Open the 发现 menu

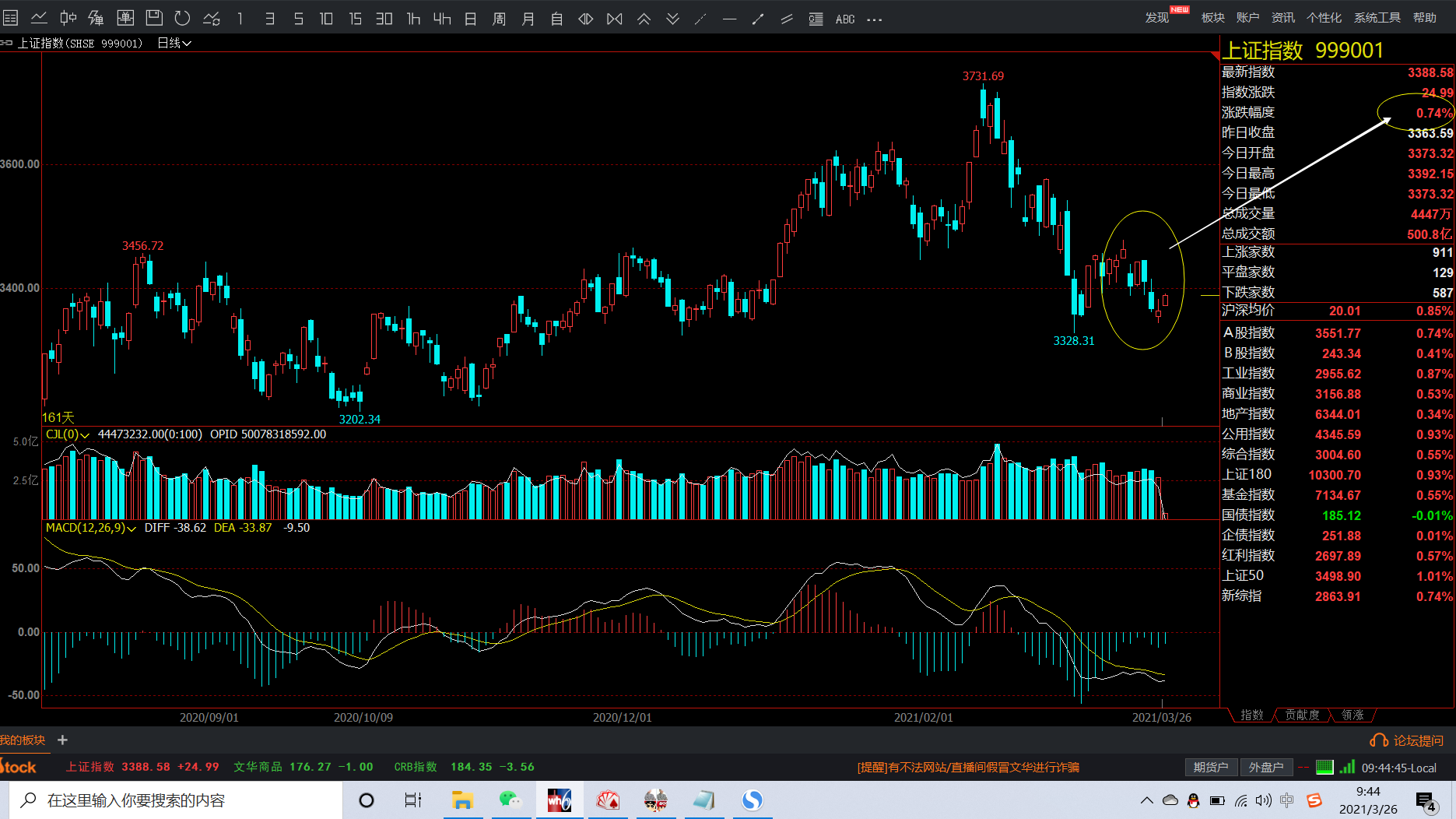1157,18
